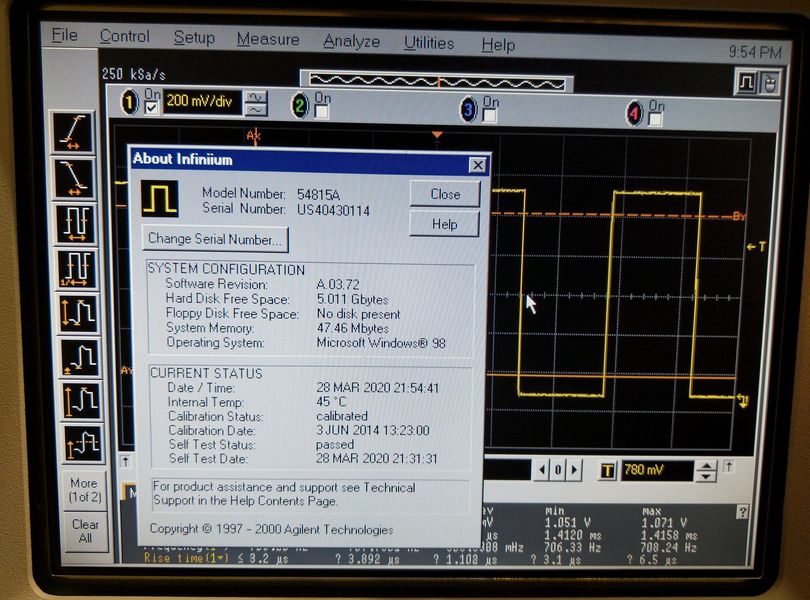Click the mouse icon in top right corner
Screen dimensions: 810x600
tap(770, 83)
